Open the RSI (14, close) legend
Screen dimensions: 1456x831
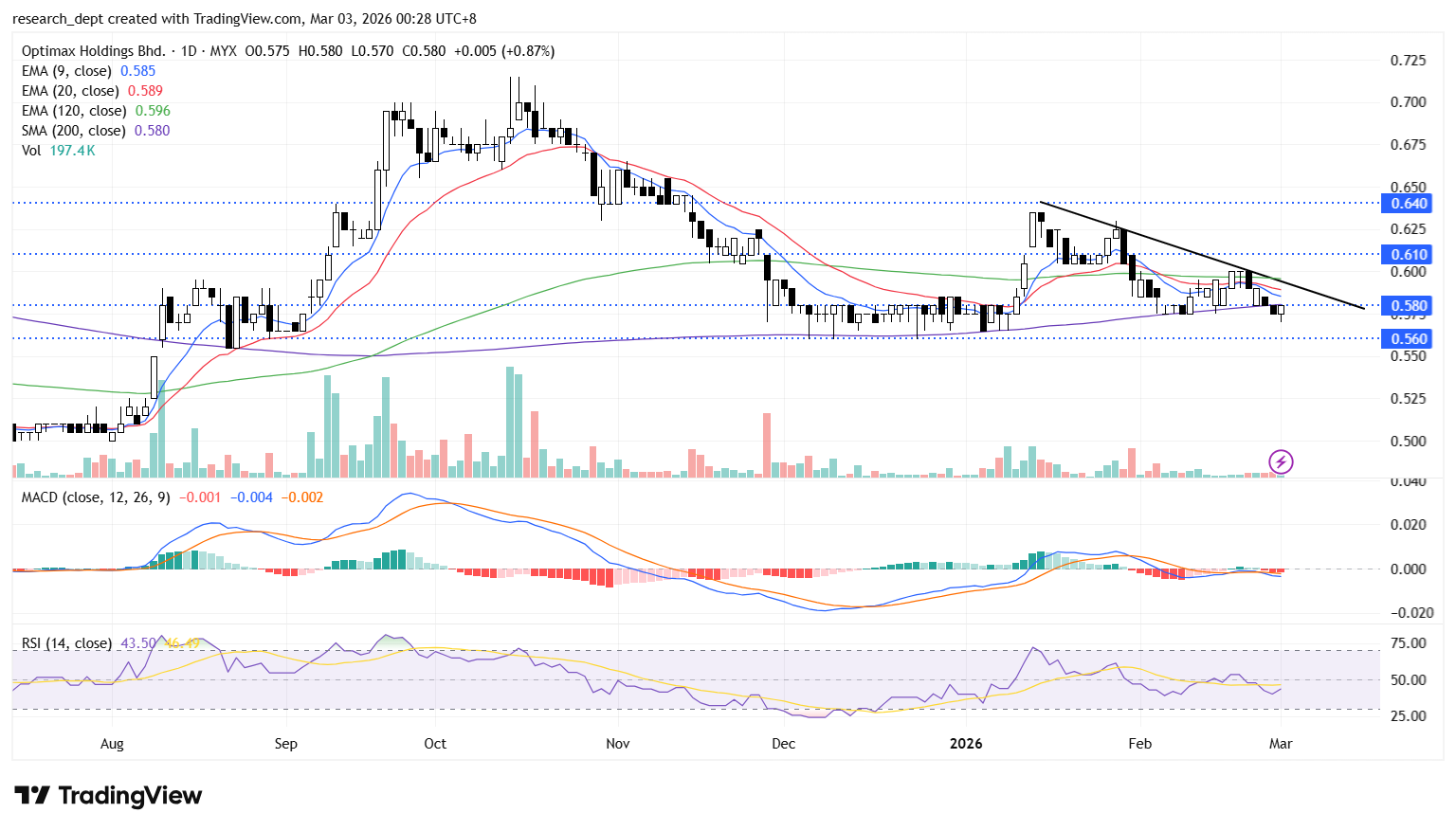point(66,643)
